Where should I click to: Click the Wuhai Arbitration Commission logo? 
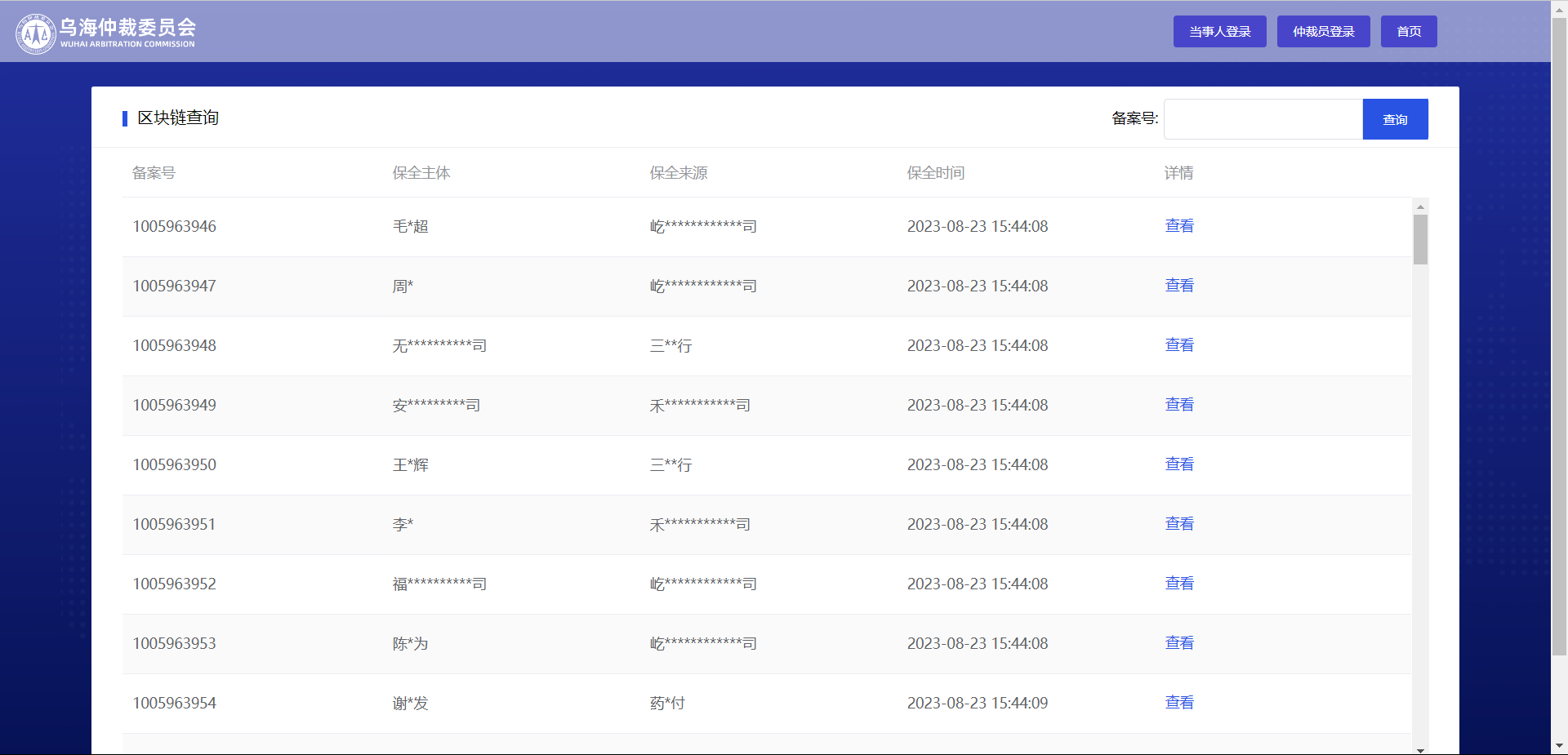106,33
